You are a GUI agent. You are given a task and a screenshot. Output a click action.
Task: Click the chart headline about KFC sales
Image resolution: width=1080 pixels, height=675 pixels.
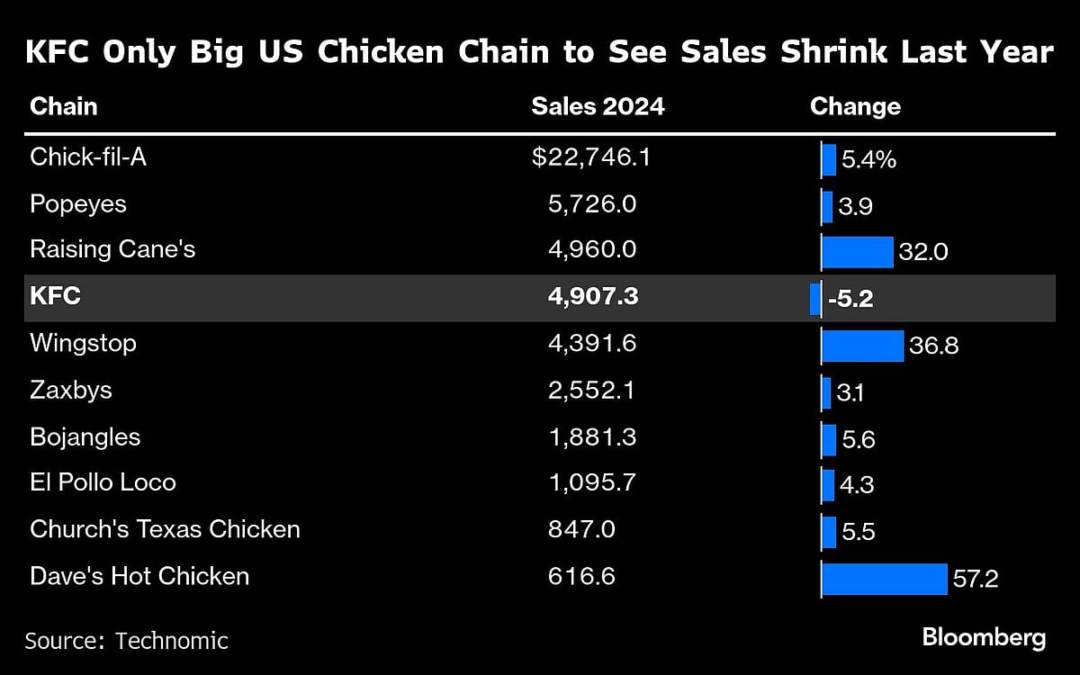539,53
